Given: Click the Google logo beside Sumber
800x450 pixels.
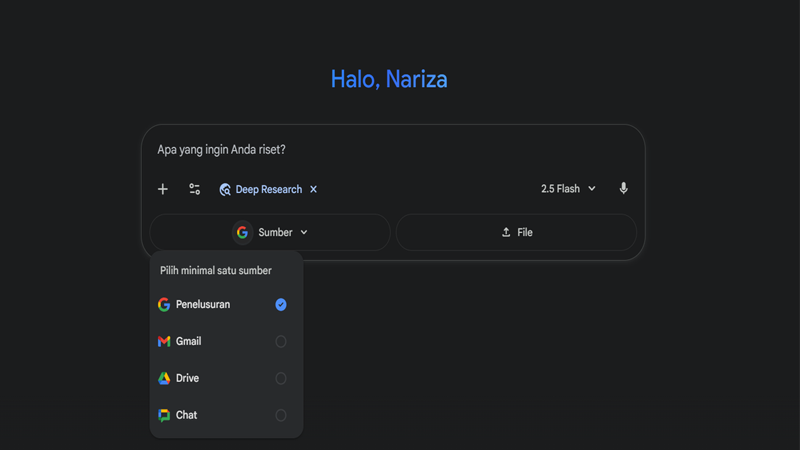Looking at the screenshot, I should (x=242, y=232).
